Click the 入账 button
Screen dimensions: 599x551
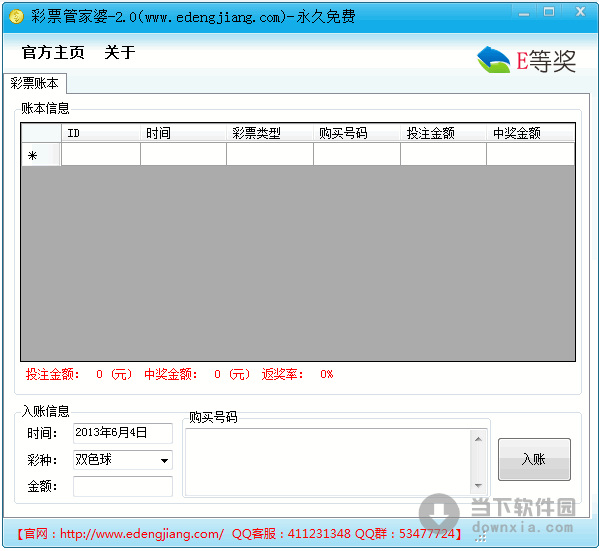(534, 459)
